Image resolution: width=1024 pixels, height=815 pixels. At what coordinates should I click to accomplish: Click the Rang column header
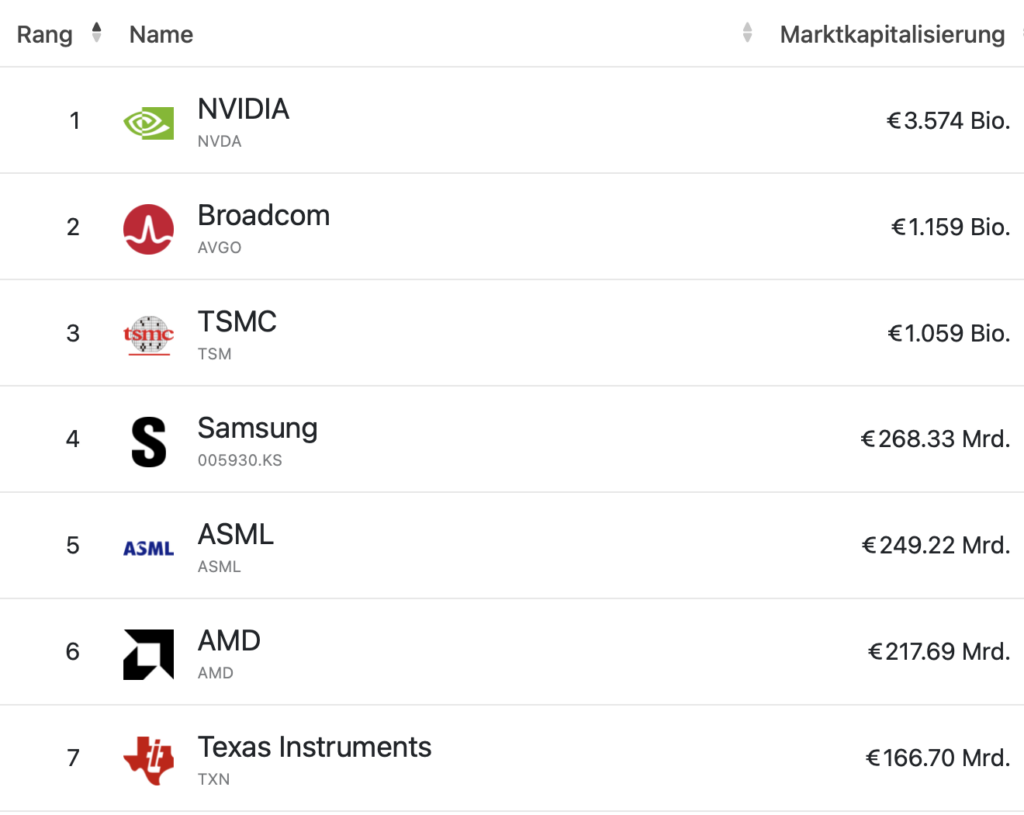[44, 35]
